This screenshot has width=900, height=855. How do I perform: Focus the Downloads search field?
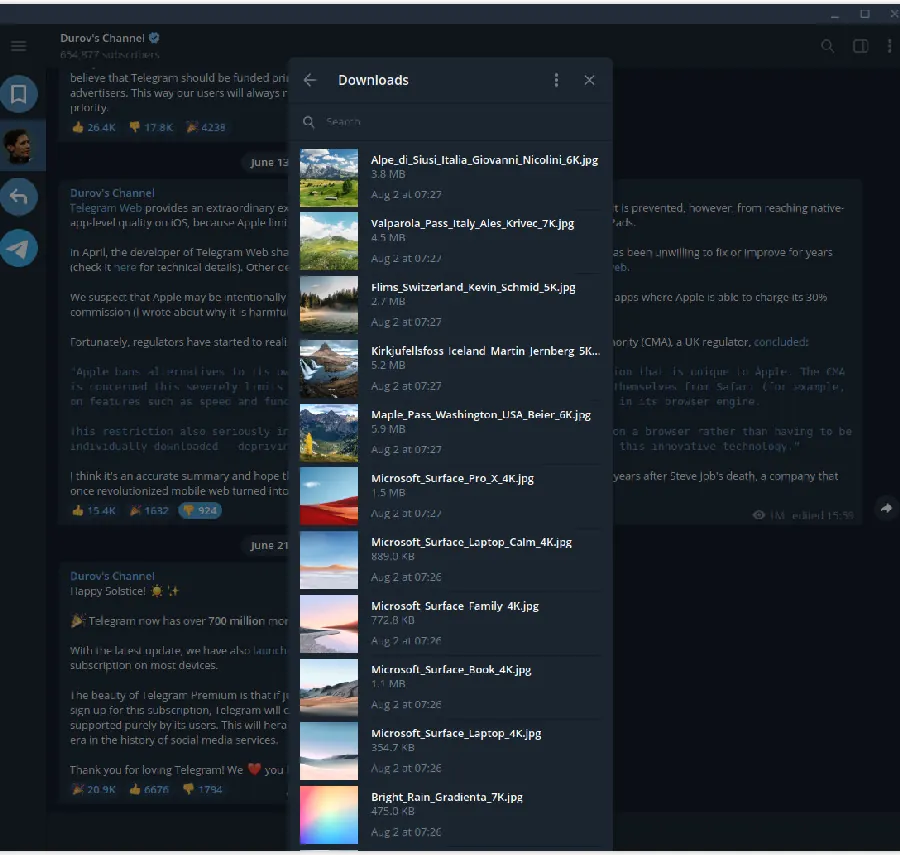click(x=451, y=122)
